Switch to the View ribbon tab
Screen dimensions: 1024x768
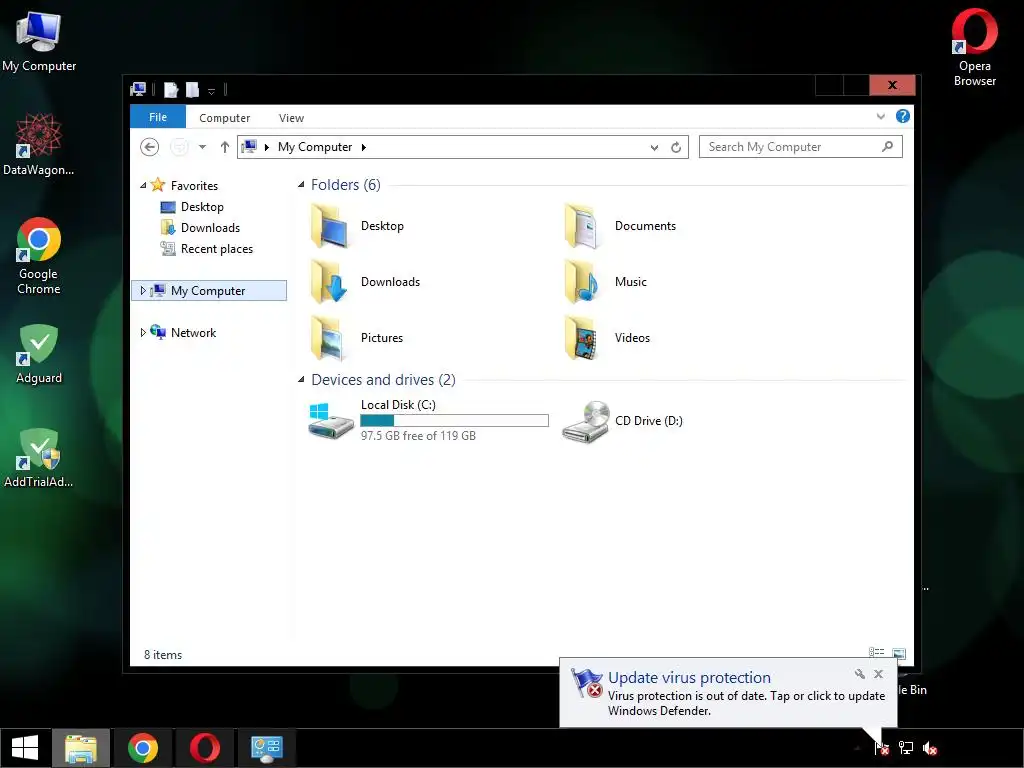(291, 118)
